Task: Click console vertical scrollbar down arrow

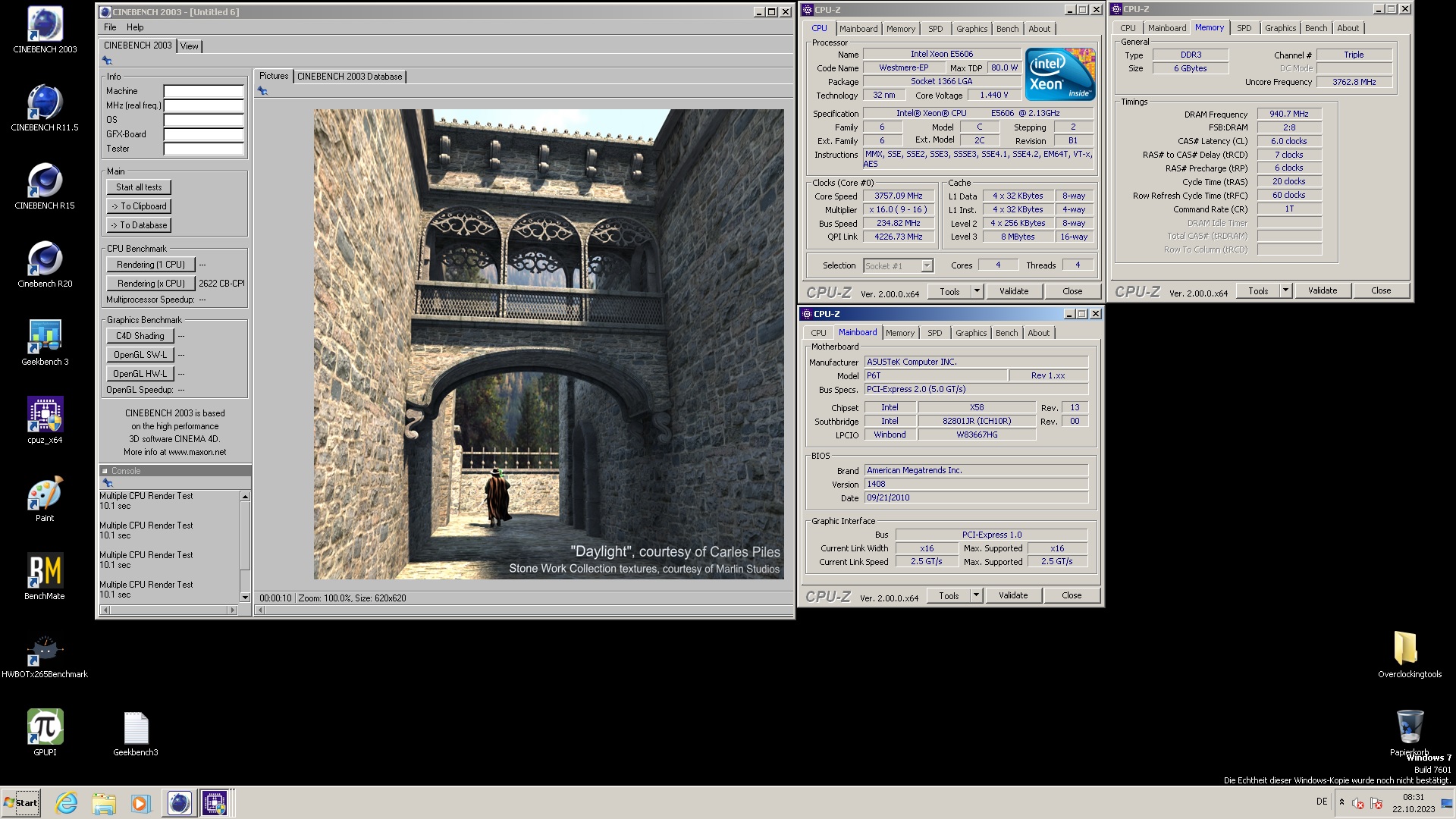Action: pyautogui.click(x=245, y=598)
